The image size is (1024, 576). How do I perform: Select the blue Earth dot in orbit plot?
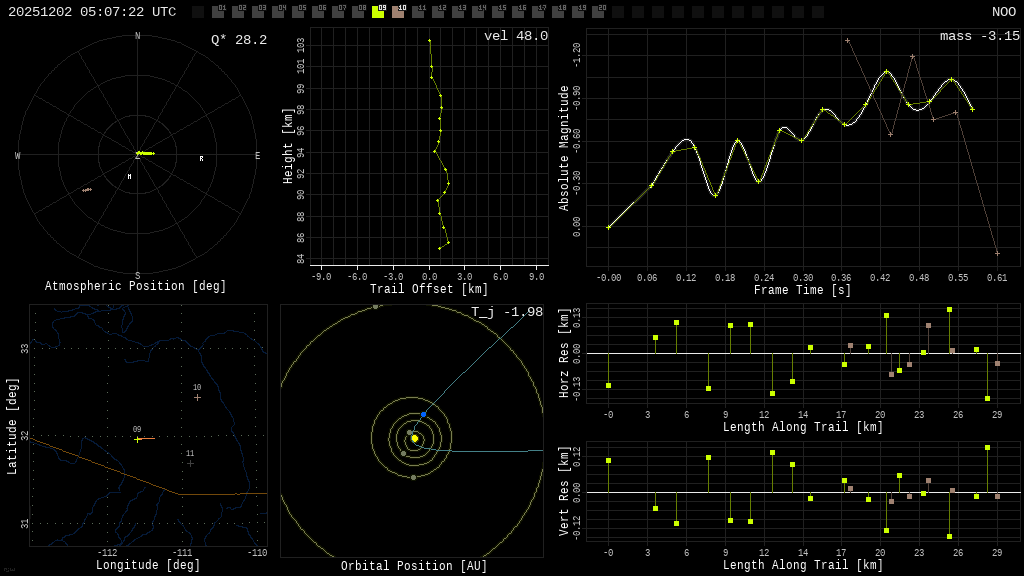click(423, 414)
